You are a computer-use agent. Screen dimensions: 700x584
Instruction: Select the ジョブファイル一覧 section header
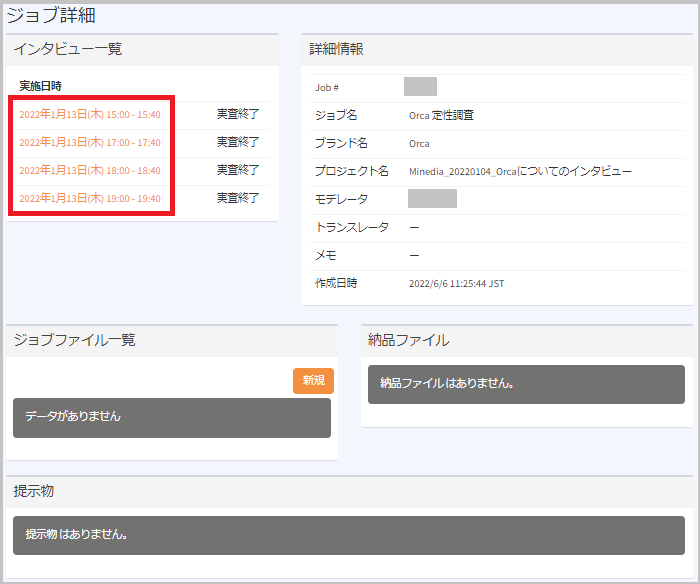(x=75, y=340)
